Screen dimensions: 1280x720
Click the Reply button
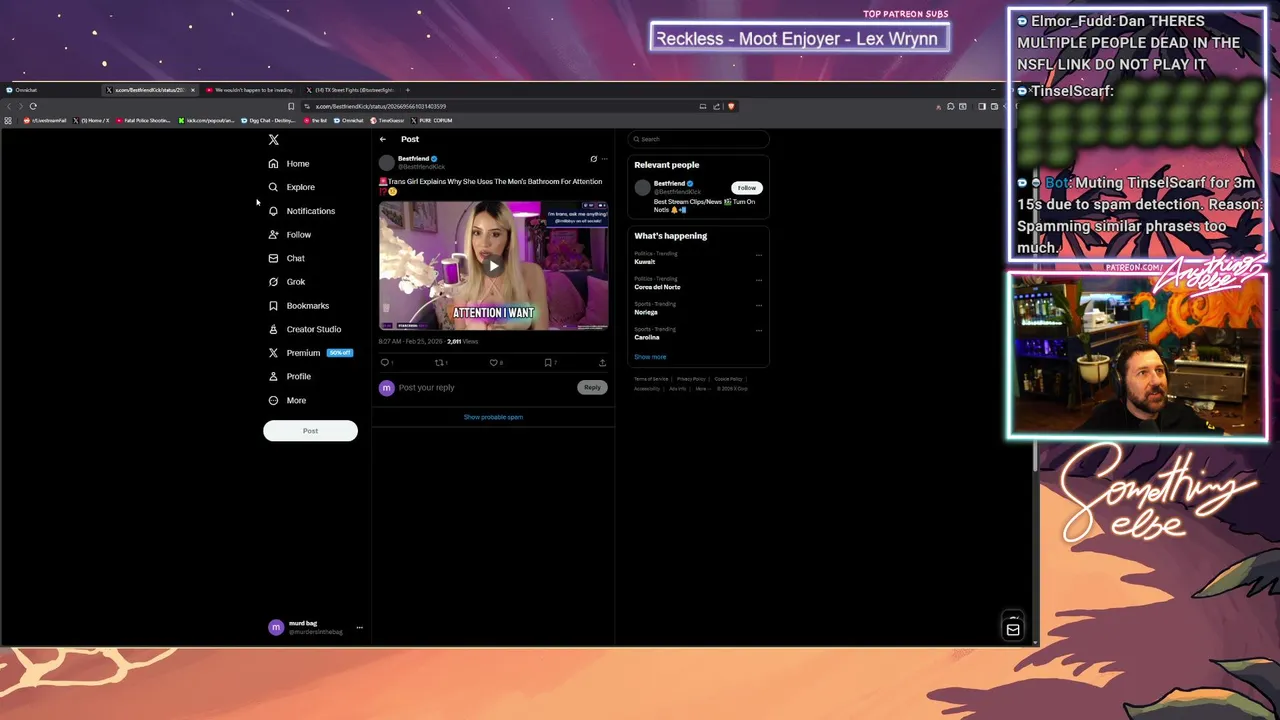[x=592, y=387]
